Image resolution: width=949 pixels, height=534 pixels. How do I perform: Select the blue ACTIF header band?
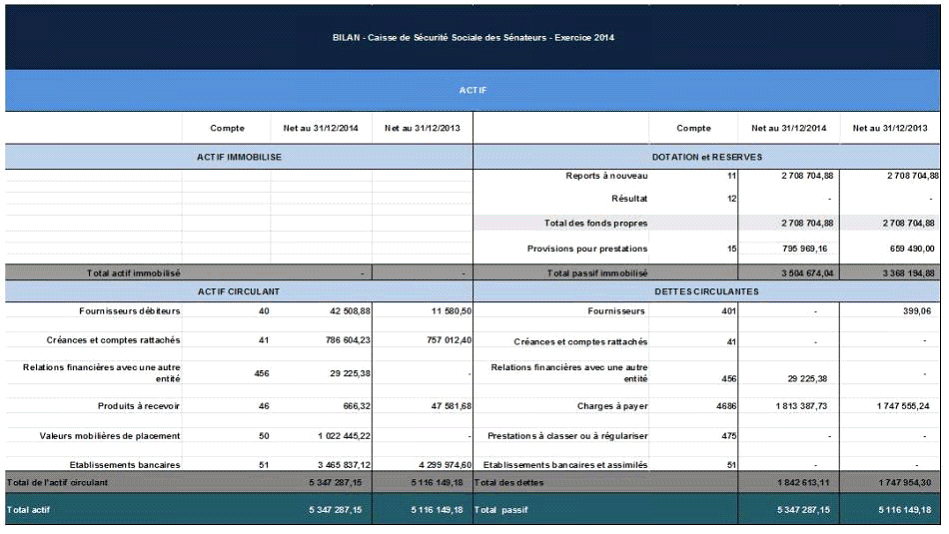coord(473,90)
